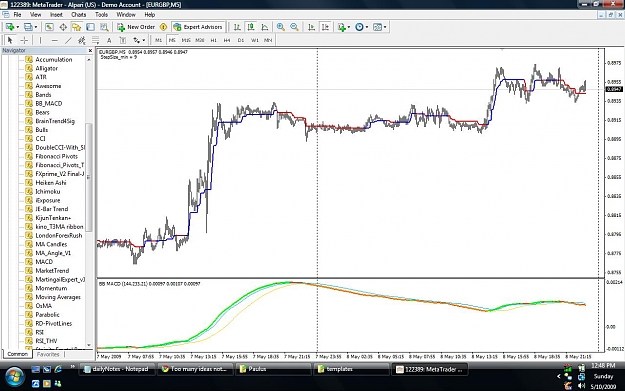The height and width of the screenshot is (391, 625).
Task: Click the New Order button
Action: click(136, 27)
